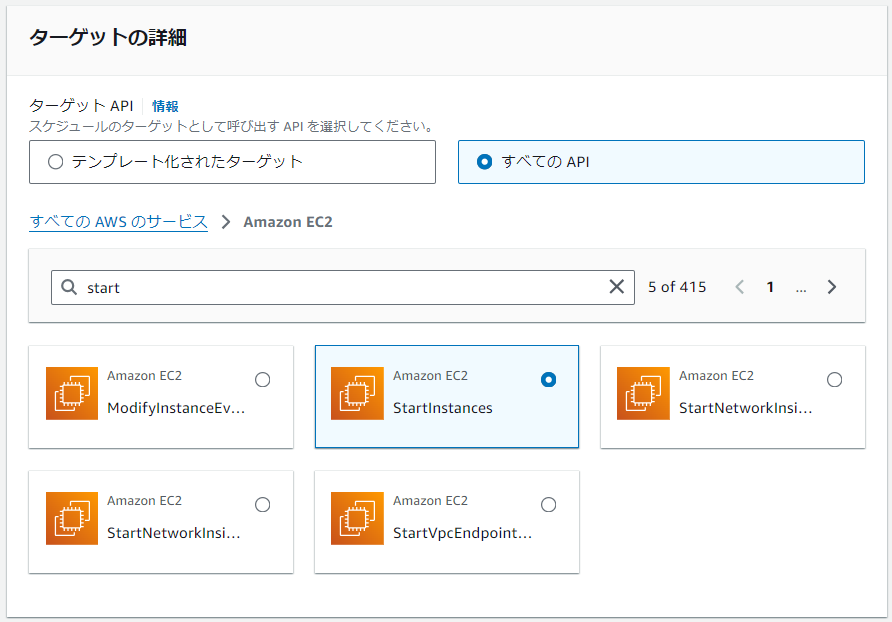The image size is (892, 622).
Task: Select radio on StartNetworkInsi... card right of StartInstances
Action: point(835,380)
